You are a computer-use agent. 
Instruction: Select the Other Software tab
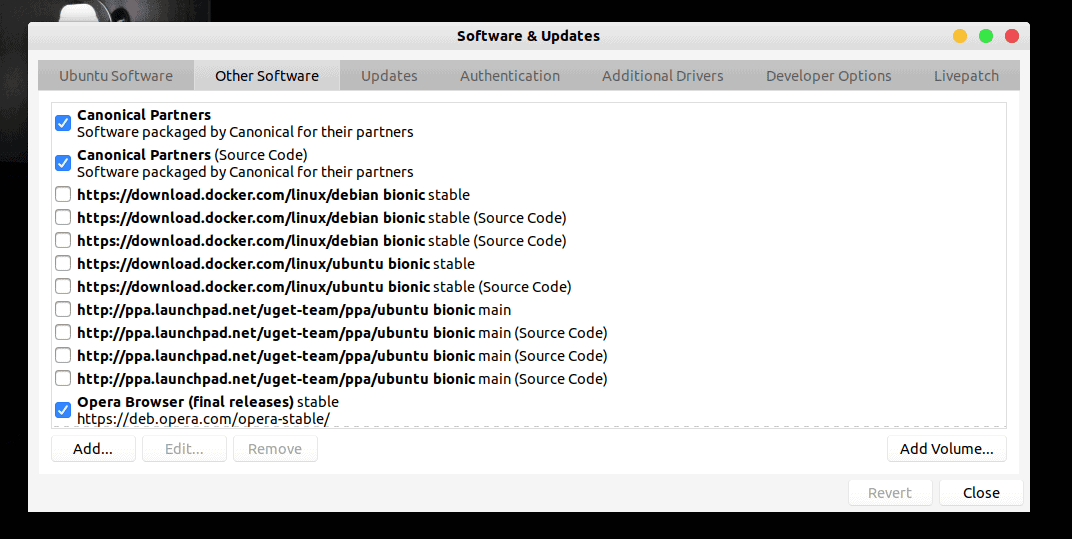(267, 76)
